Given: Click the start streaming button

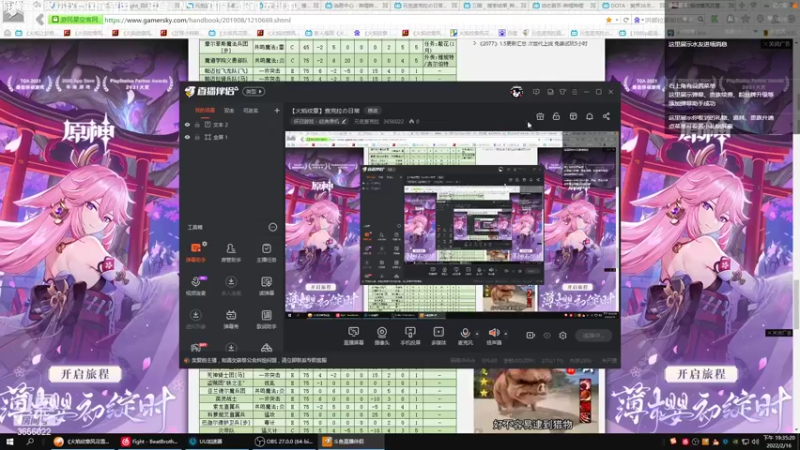Looking at the screenshot, I should (593, 335).
